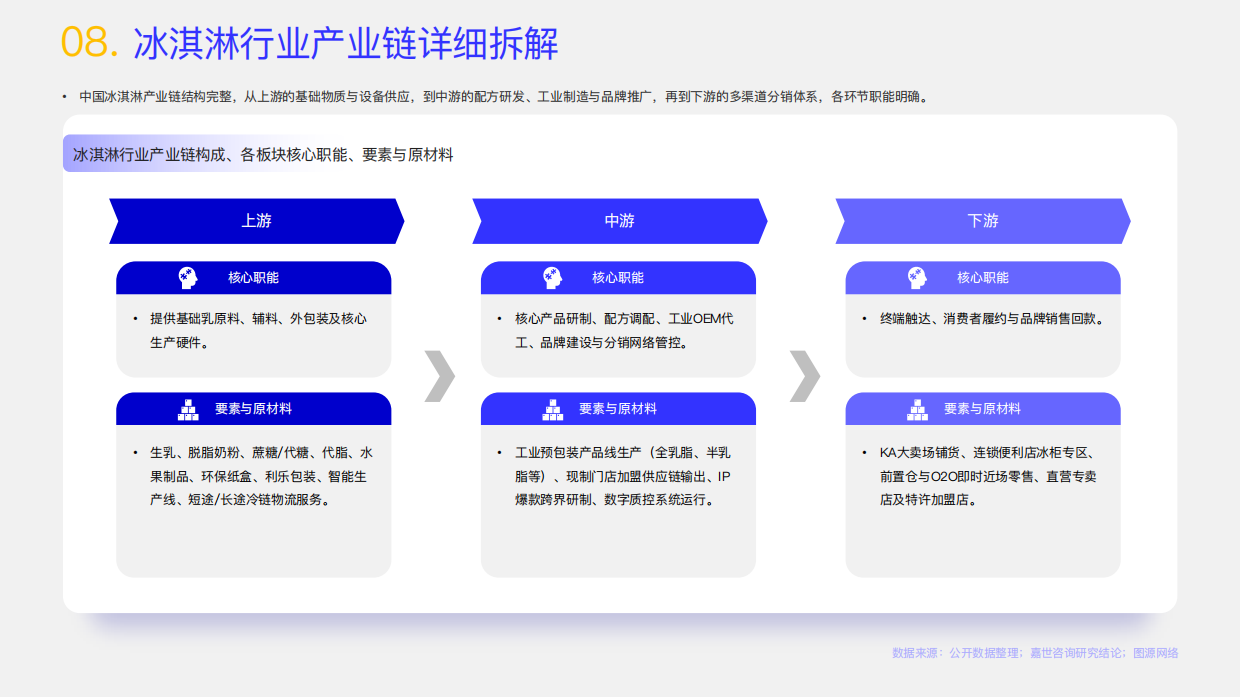This screenshot has width=1240, height=697.
Task: Click the 要素与原材料 label under 上游
Action: 253,409
